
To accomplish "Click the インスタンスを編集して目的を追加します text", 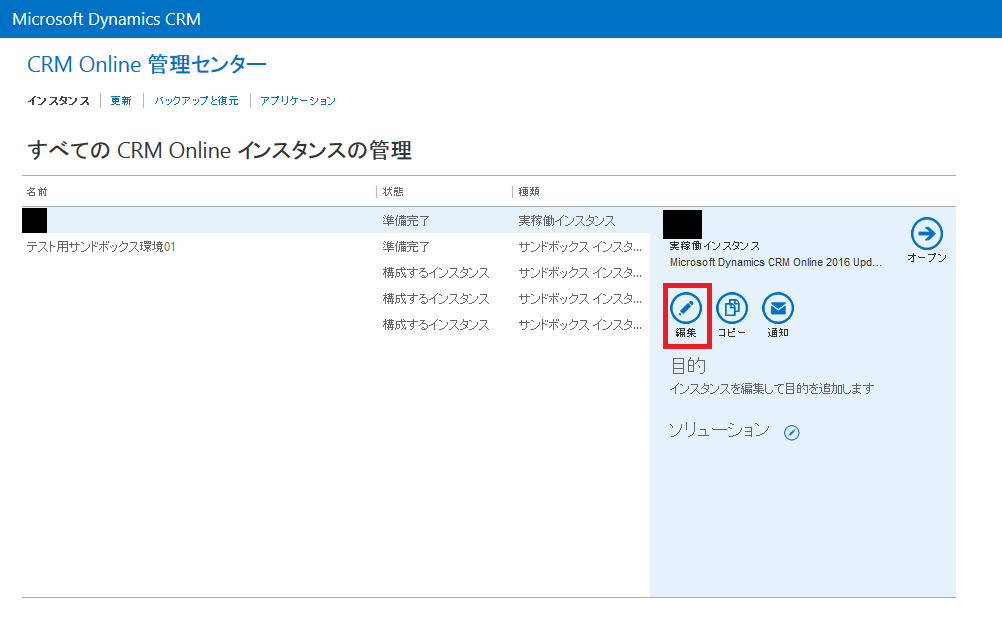I will pos(772,388).
